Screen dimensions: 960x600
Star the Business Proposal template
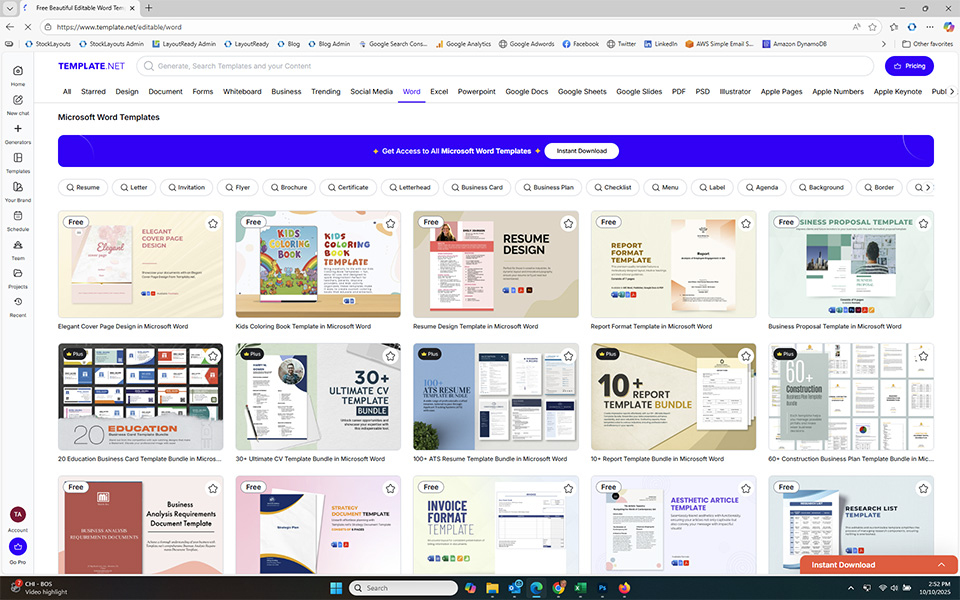pos(923,224)
